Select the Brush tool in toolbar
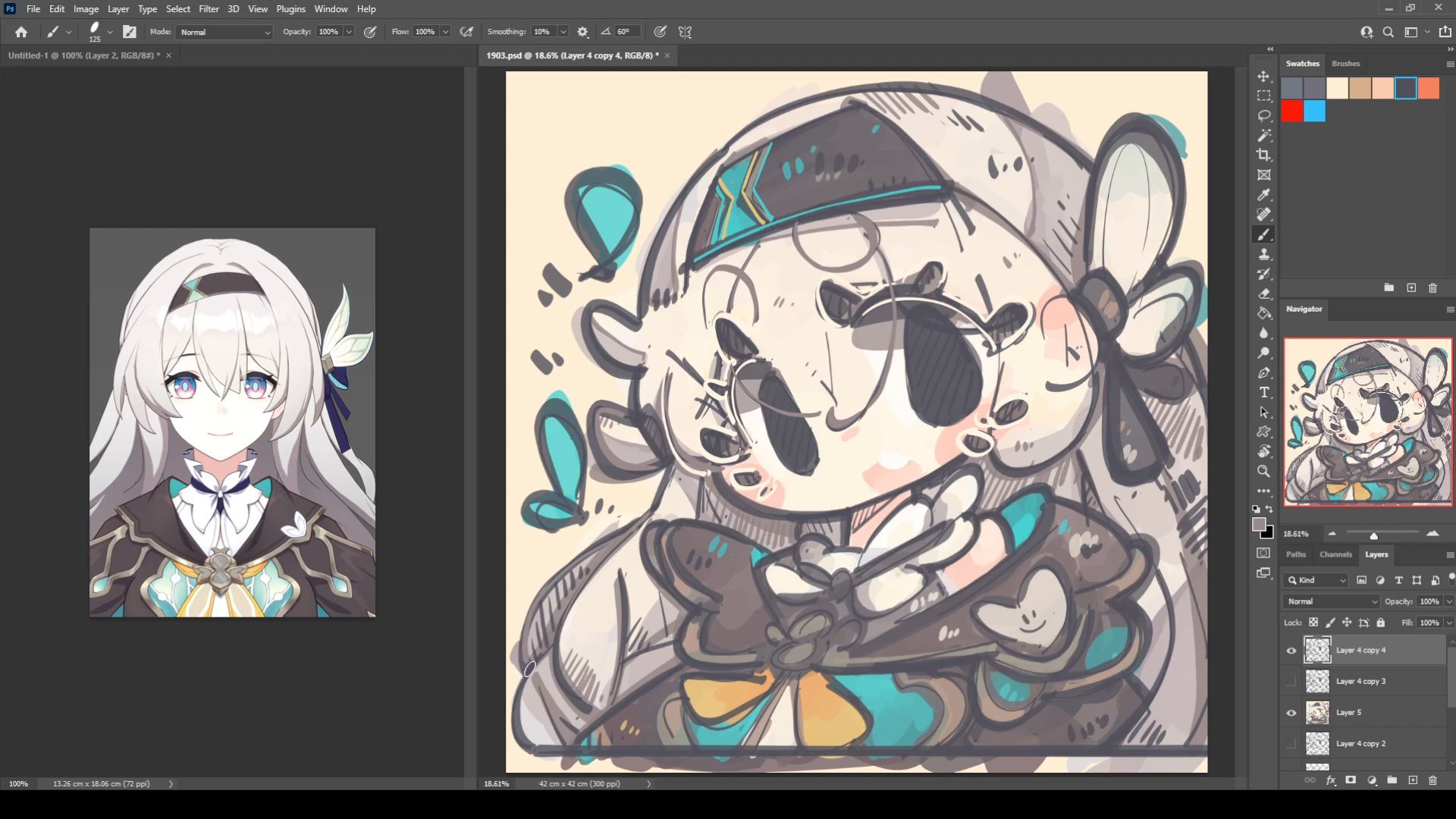 pos(1263,234)
